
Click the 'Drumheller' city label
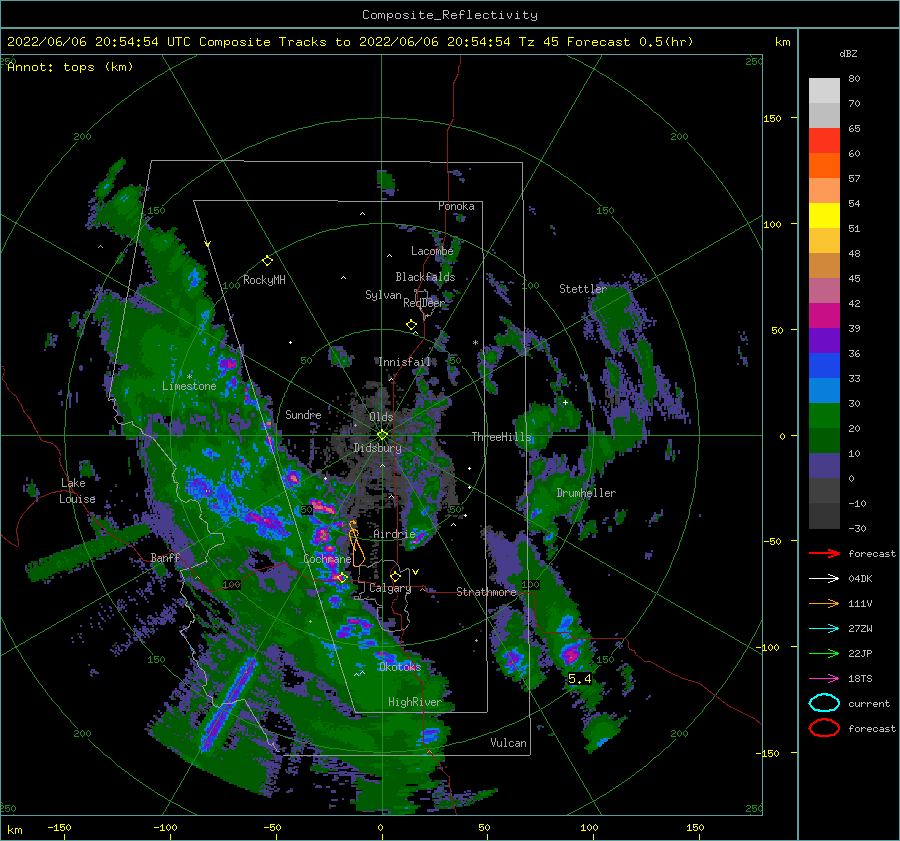(x=586, y=493)
